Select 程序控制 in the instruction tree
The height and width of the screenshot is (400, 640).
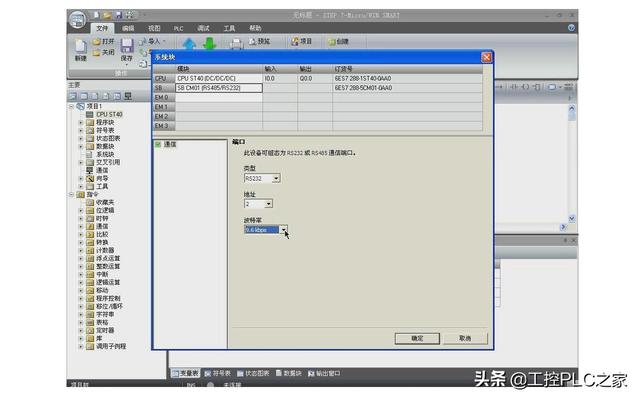coord(108,298)
